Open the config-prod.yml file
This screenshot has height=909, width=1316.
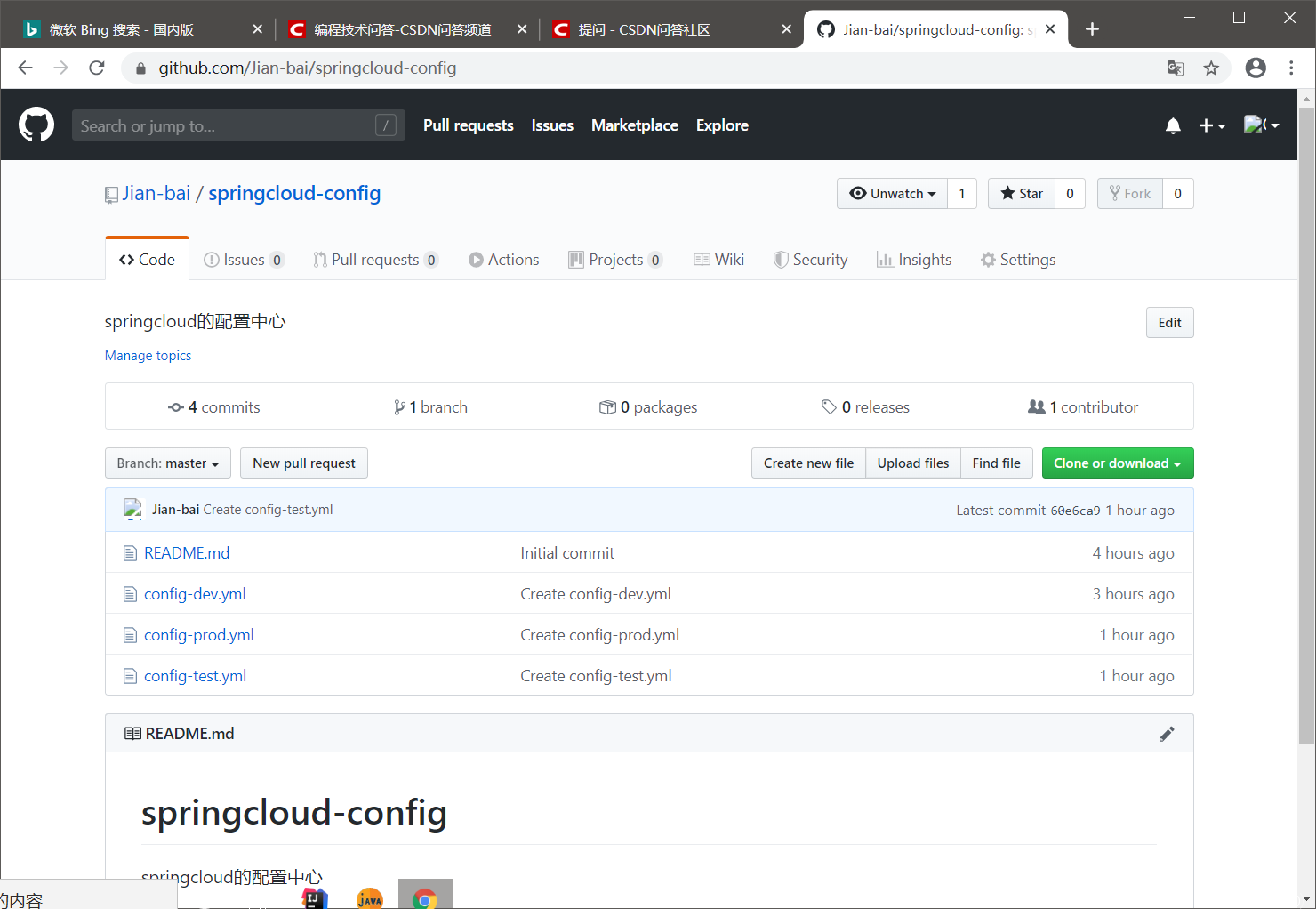[x=199, y=635]
